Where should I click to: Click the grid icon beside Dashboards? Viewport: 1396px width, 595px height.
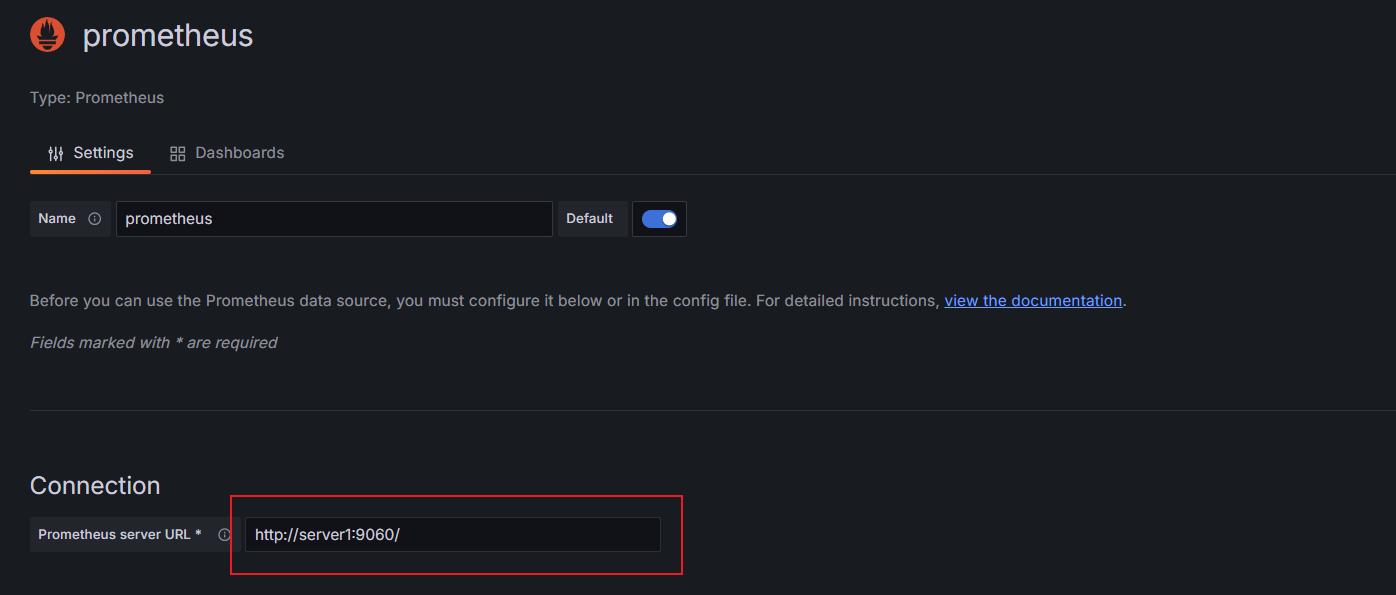[x=178, y=153]
